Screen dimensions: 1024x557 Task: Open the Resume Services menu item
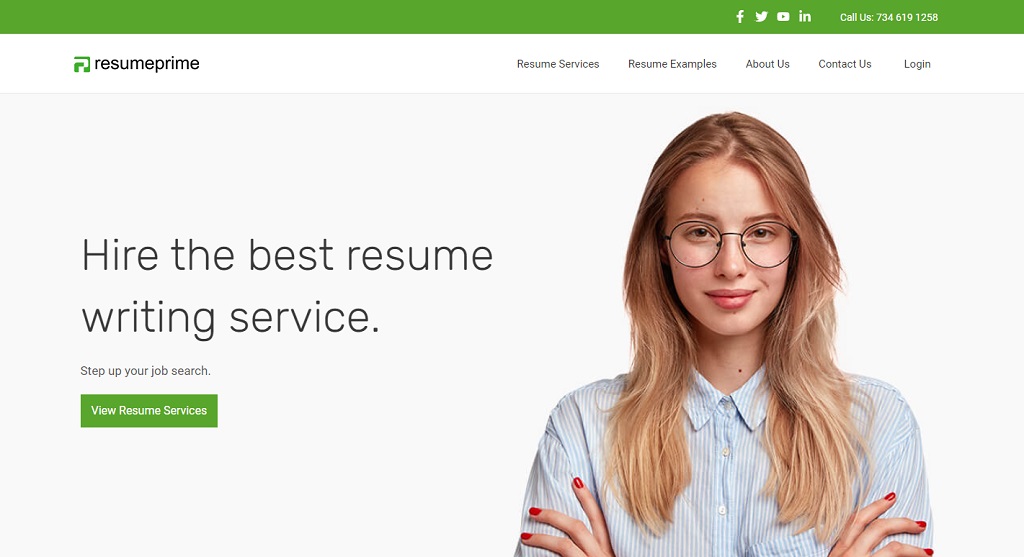(x=558, y=64)
